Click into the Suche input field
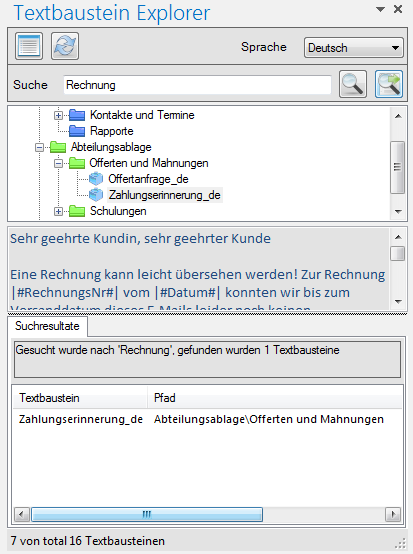 (197, 85)
